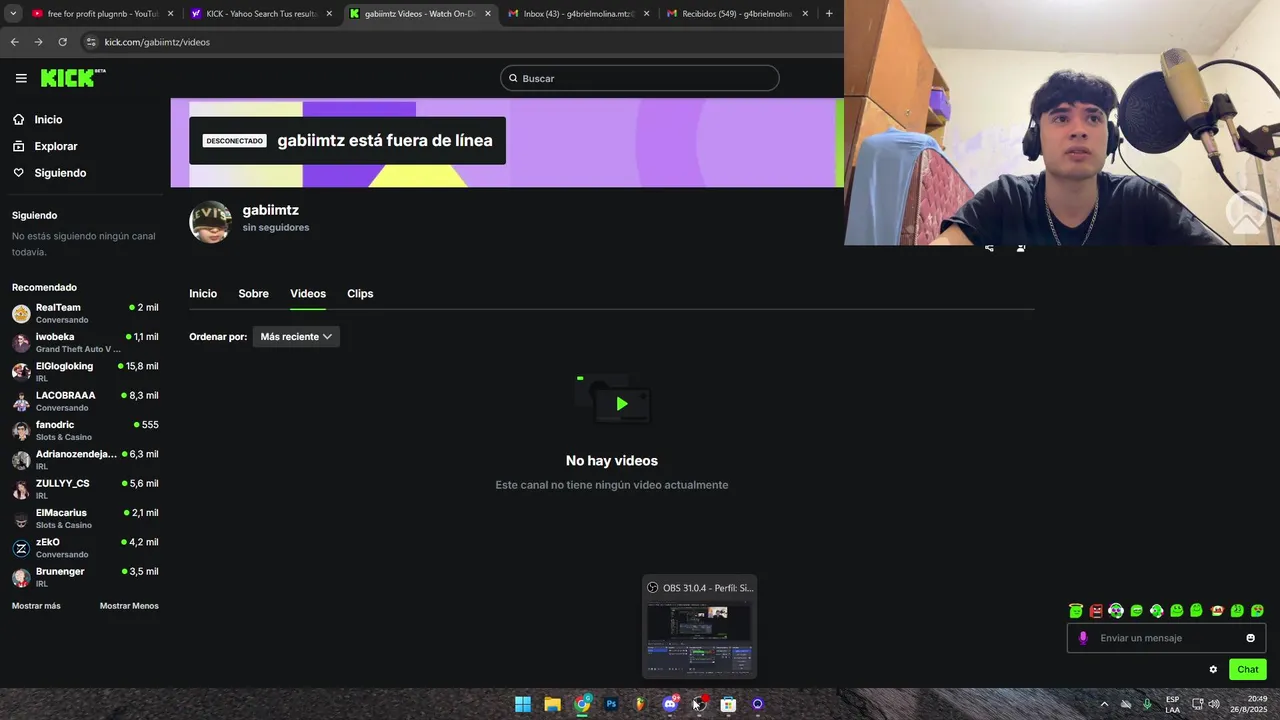Click gabiimtz profile avatar

pos(210,222)
